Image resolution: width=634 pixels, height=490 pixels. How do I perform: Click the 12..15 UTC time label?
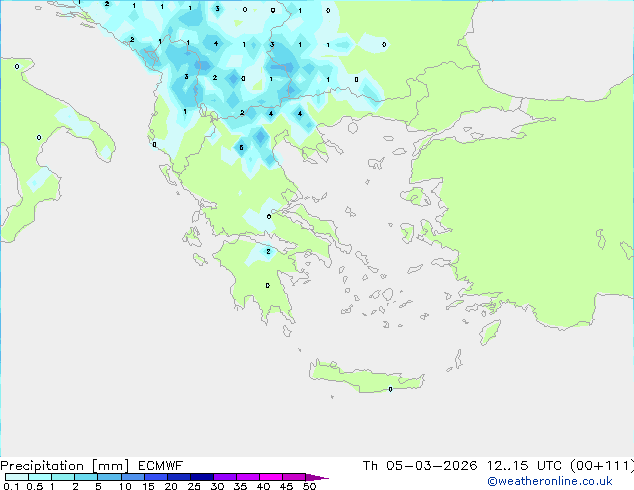point(524,466)
